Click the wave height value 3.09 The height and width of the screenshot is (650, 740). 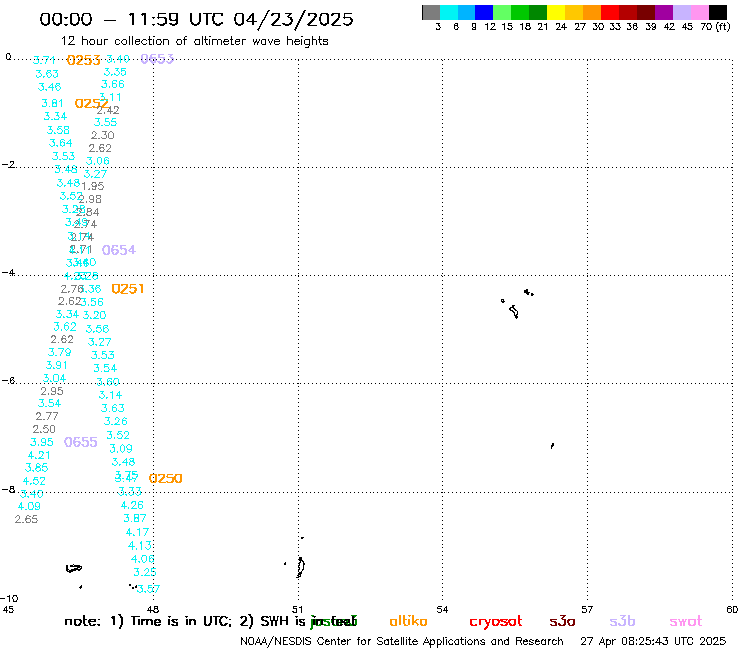(x=121, y=448)
